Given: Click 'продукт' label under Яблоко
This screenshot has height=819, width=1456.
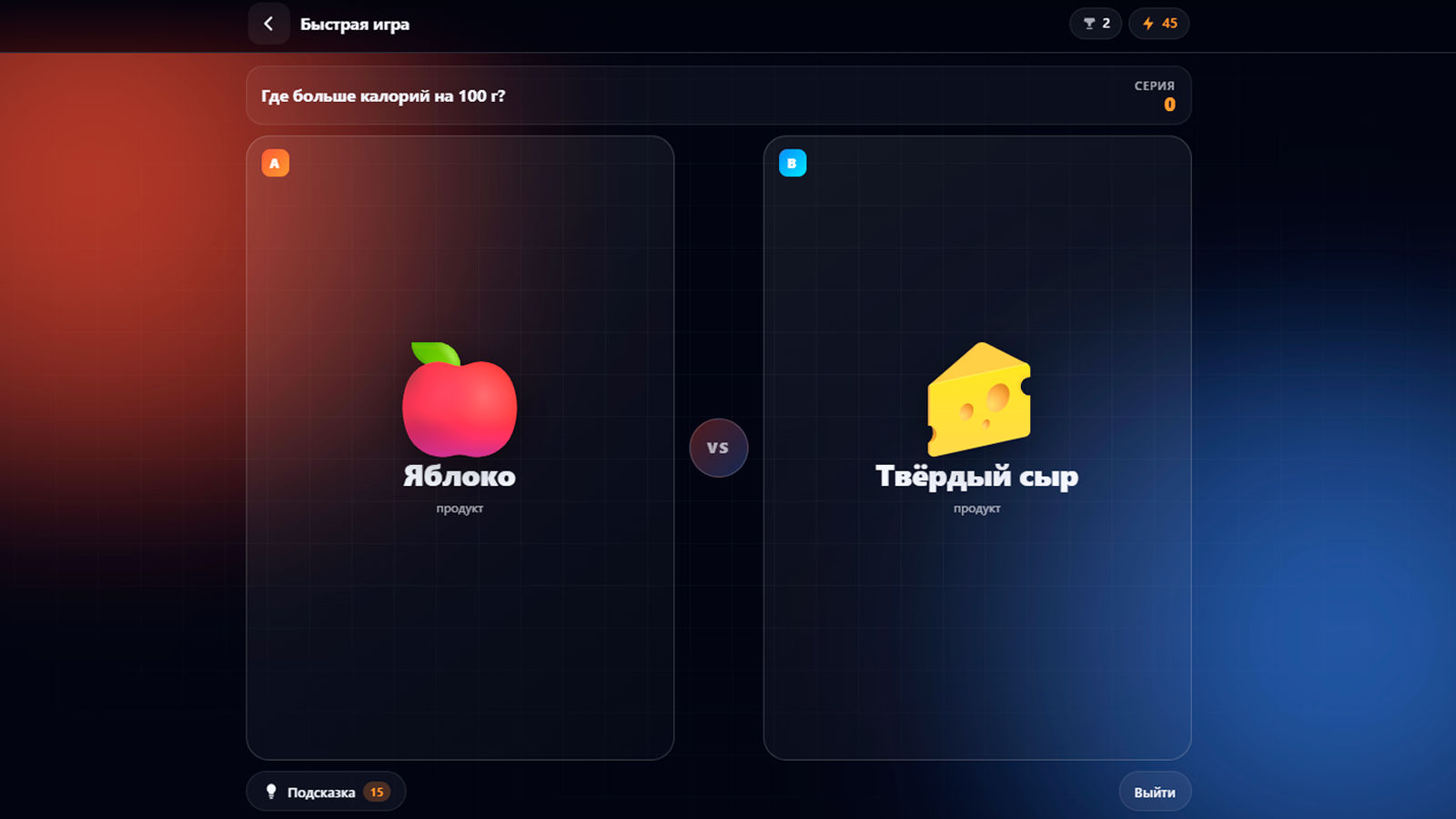Looking at the screenshot, I should click(x=460, y=509).
